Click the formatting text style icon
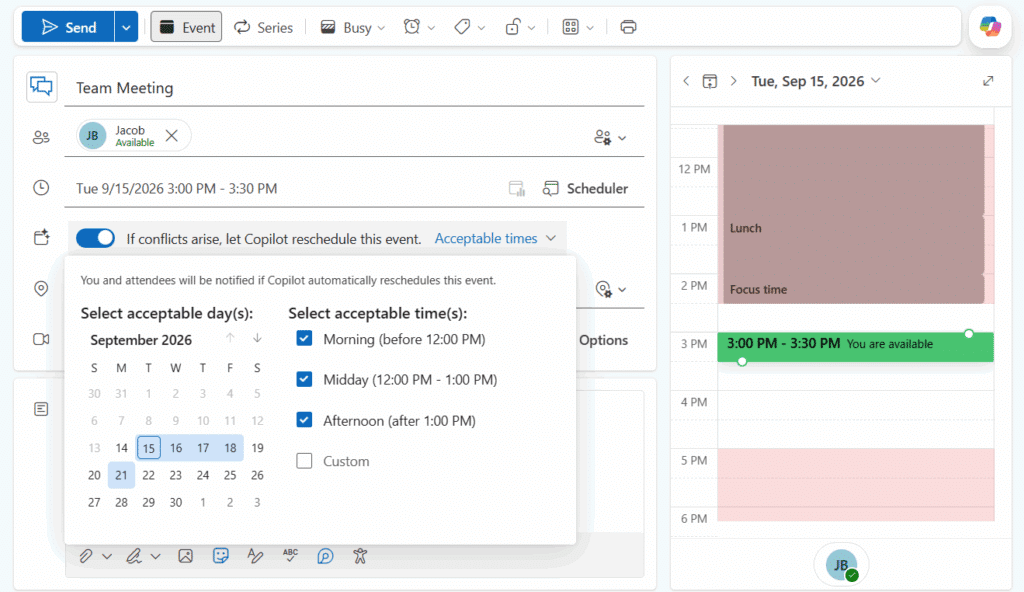This screenshot has height=592, width=1024. (255, 556)
